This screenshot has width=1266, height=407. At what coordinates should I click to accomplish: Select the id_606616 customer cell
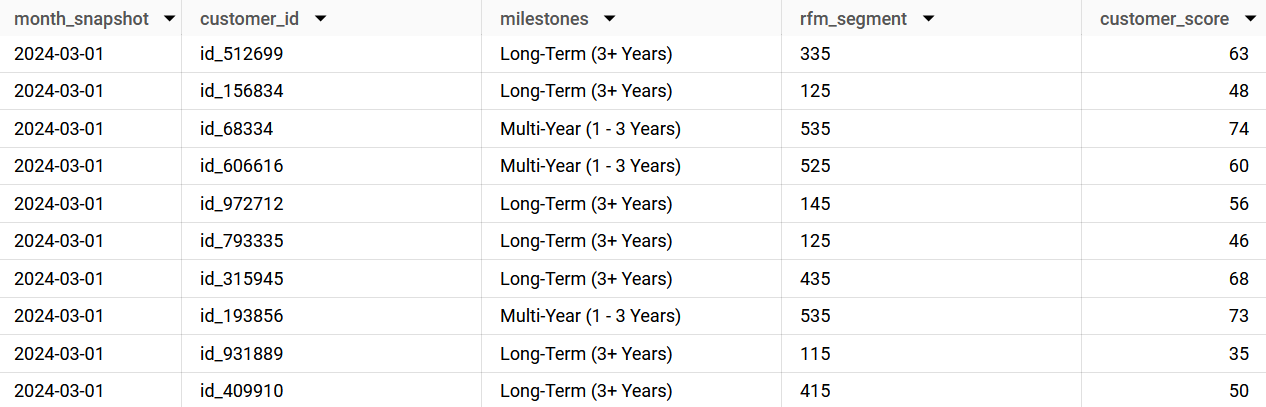(x=242, y=166)
